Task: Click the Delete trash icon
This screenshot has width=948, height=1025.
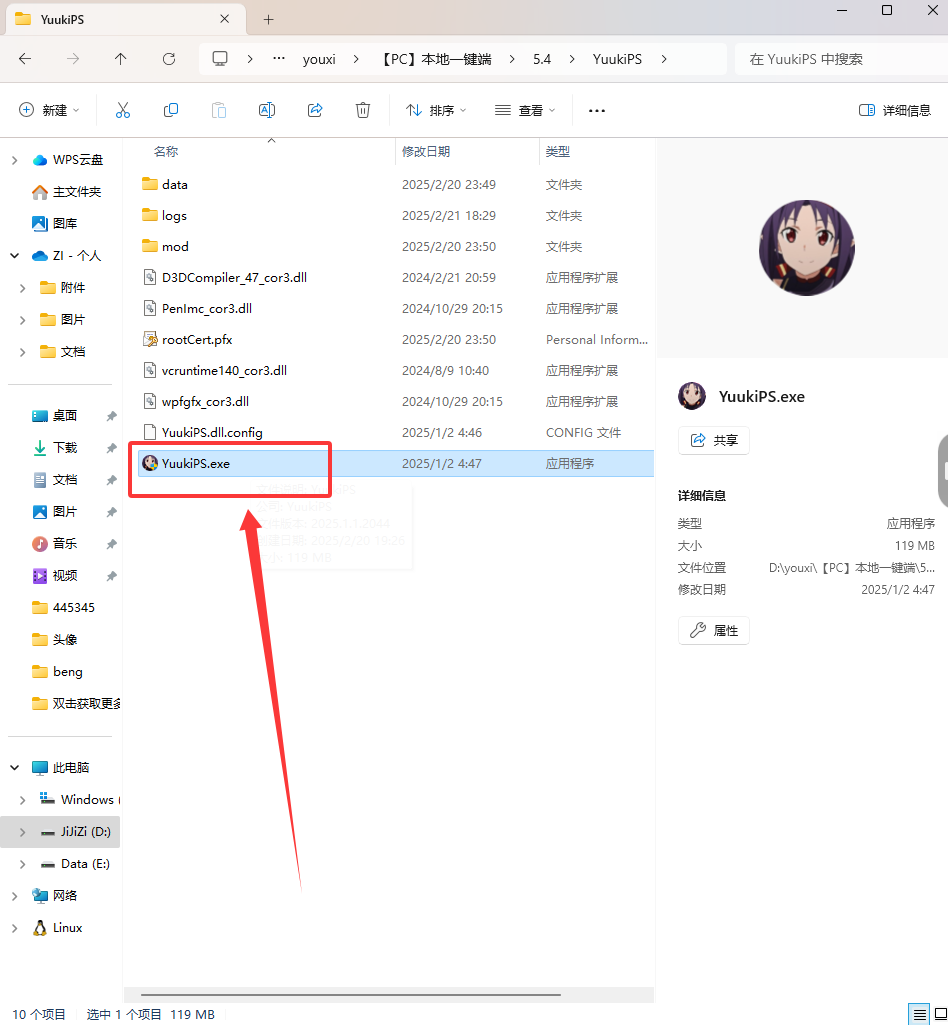Action: click(363, 110)
